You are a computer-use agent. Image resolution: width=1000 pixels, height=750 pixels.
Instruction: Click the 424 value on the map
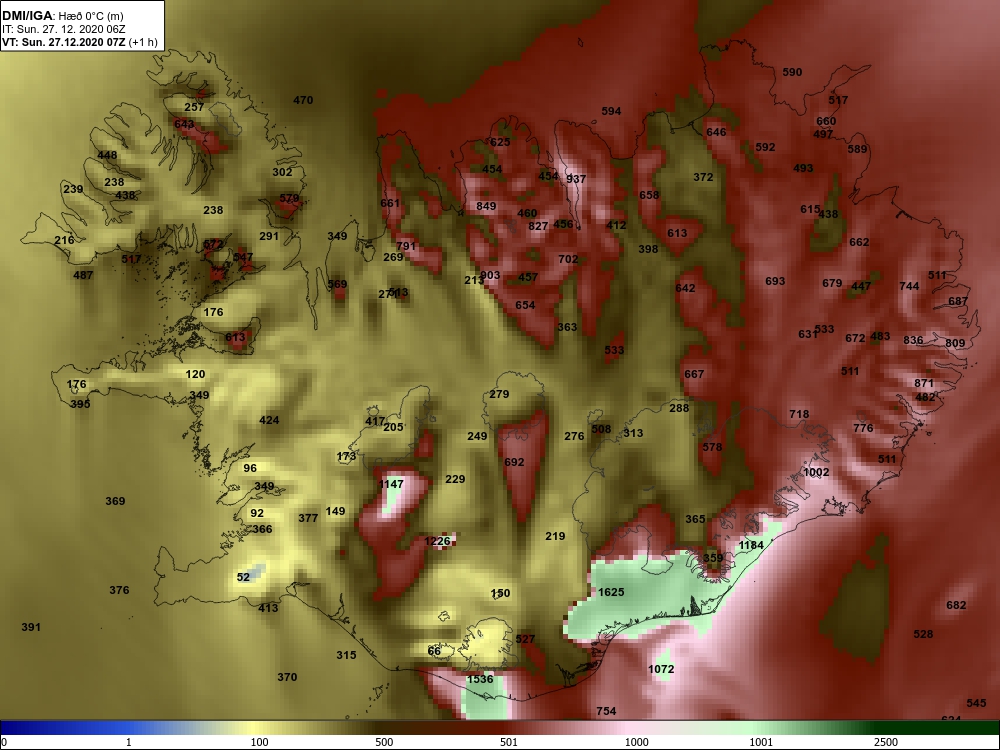coord(269,420)
